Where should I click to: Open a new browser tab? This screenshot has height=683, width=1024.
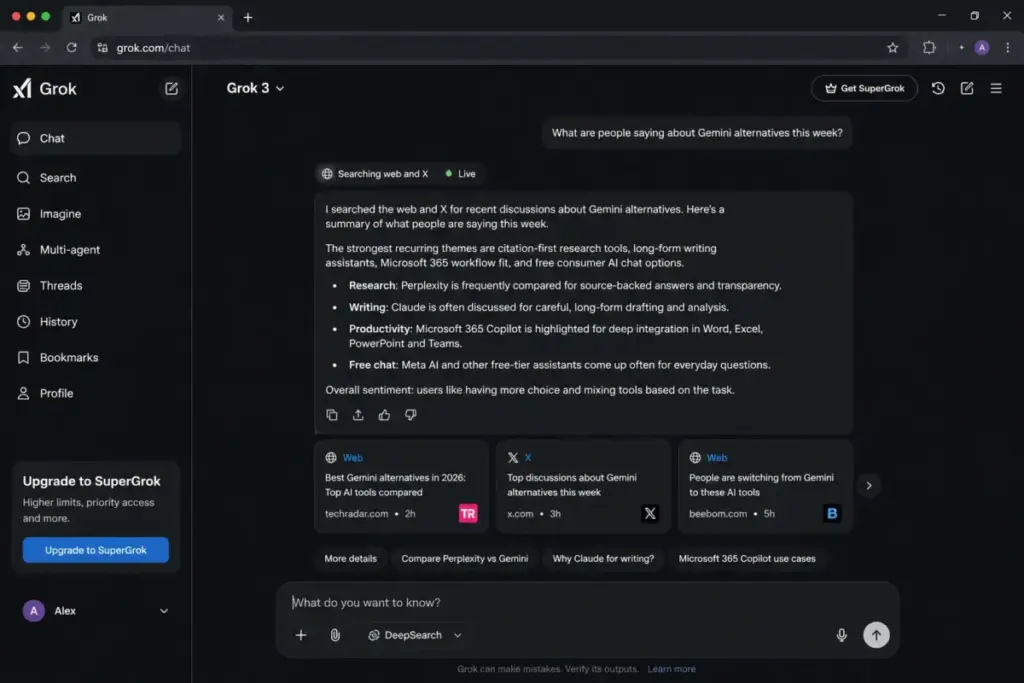[248, 18]
